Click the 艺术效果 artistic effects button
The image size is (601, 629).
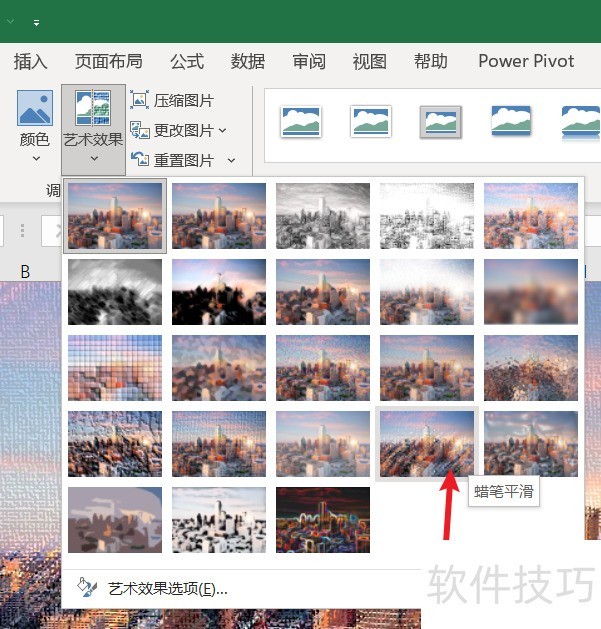point(93,129)
